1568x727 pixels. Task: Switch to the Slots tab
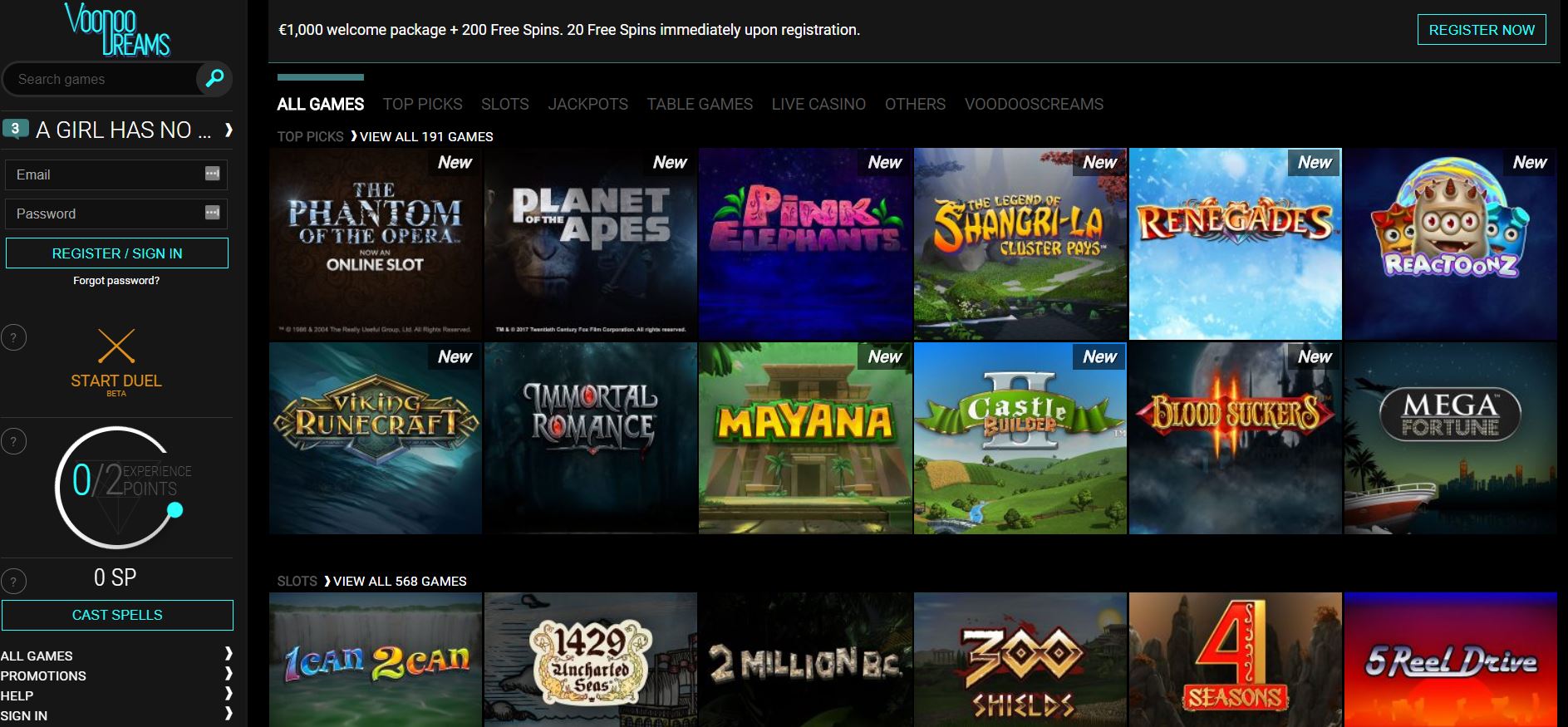click(505, 104)
